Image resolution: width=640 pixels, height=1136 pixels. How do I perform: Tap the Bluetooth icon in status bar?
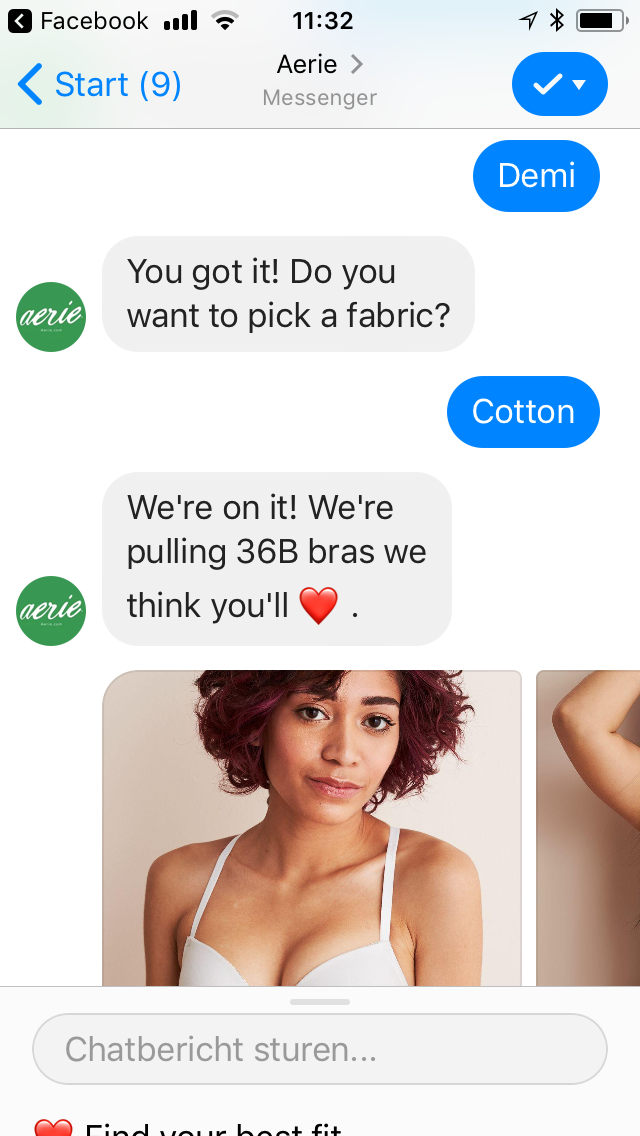(x=557, y=21)
